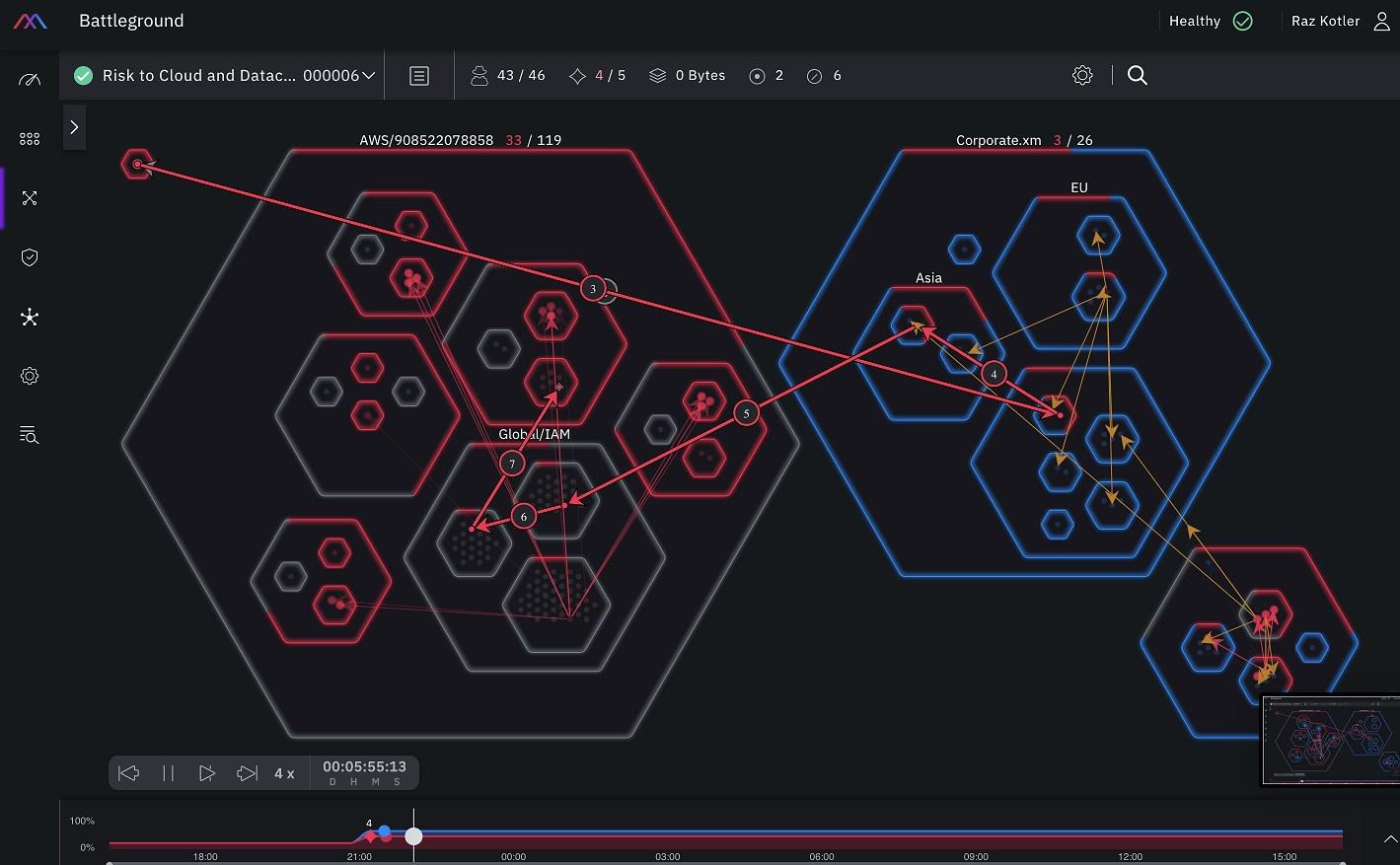Screen dimensions: 1400x865
Task: Play the simulation timeline
Action: (207, 773)
